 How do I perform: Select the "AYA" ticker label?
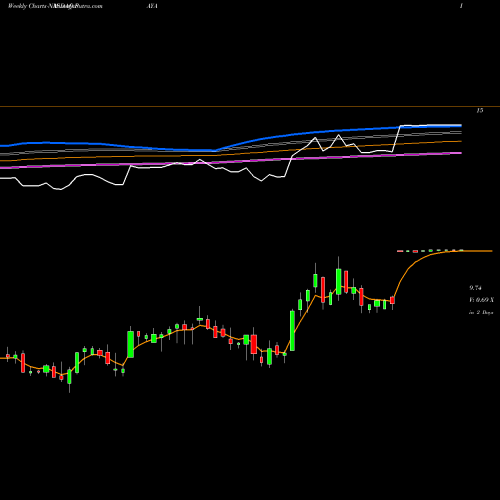pyautogui.click(x=152, y=6)
